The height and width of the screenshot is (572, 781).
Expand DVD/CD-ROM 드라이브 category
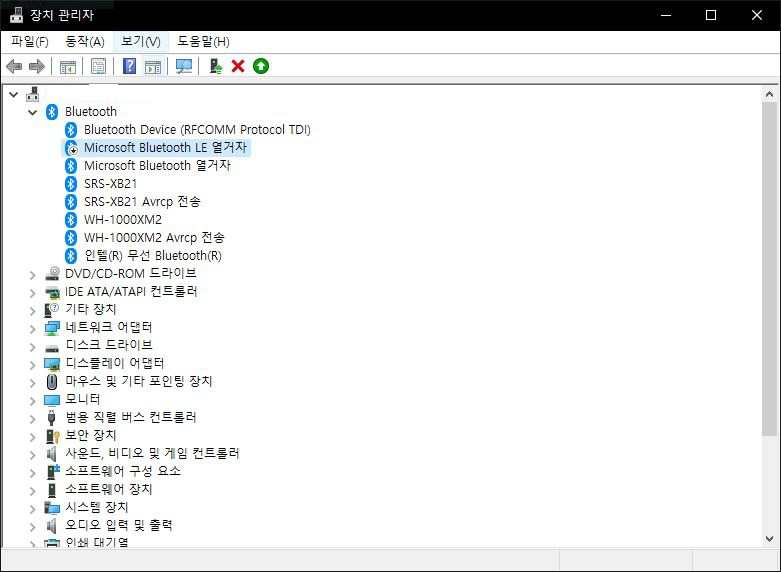pos(32,275)
